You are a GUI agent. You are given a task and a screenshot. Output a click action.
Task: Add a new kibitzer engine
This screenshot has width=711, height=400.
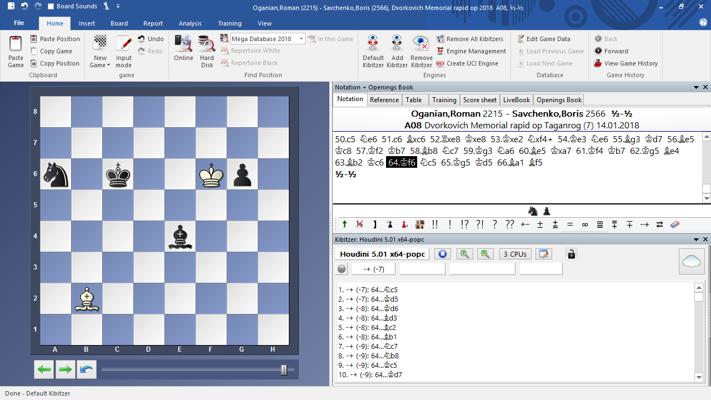397,49
